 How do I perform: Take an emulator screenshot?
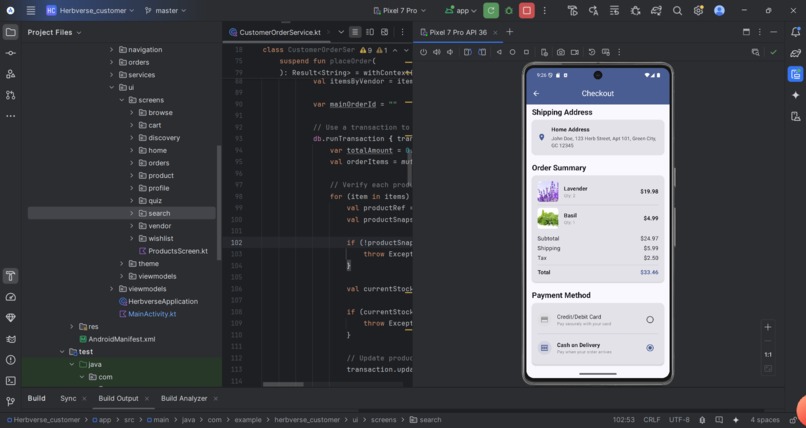tap(560, 52)
